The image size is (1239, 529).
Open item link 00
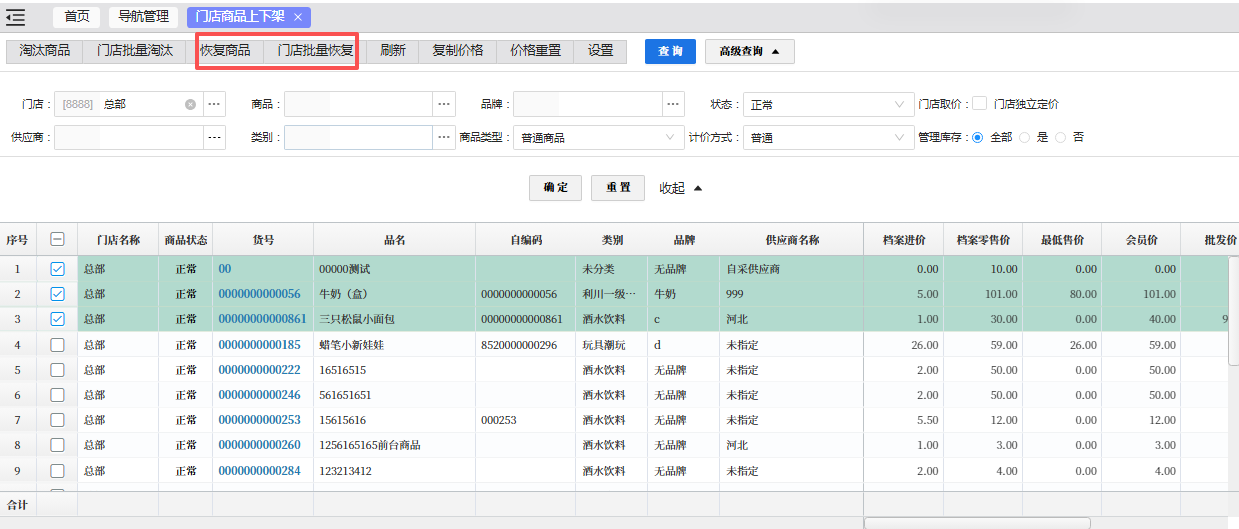(225, 269)
